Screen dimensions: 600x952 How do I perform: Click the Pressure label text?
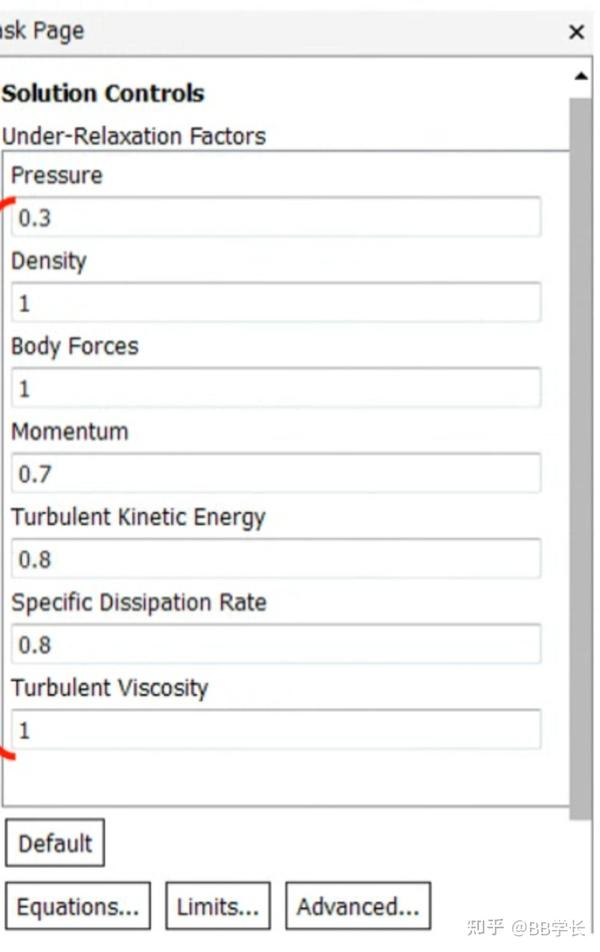coord(57,176)
